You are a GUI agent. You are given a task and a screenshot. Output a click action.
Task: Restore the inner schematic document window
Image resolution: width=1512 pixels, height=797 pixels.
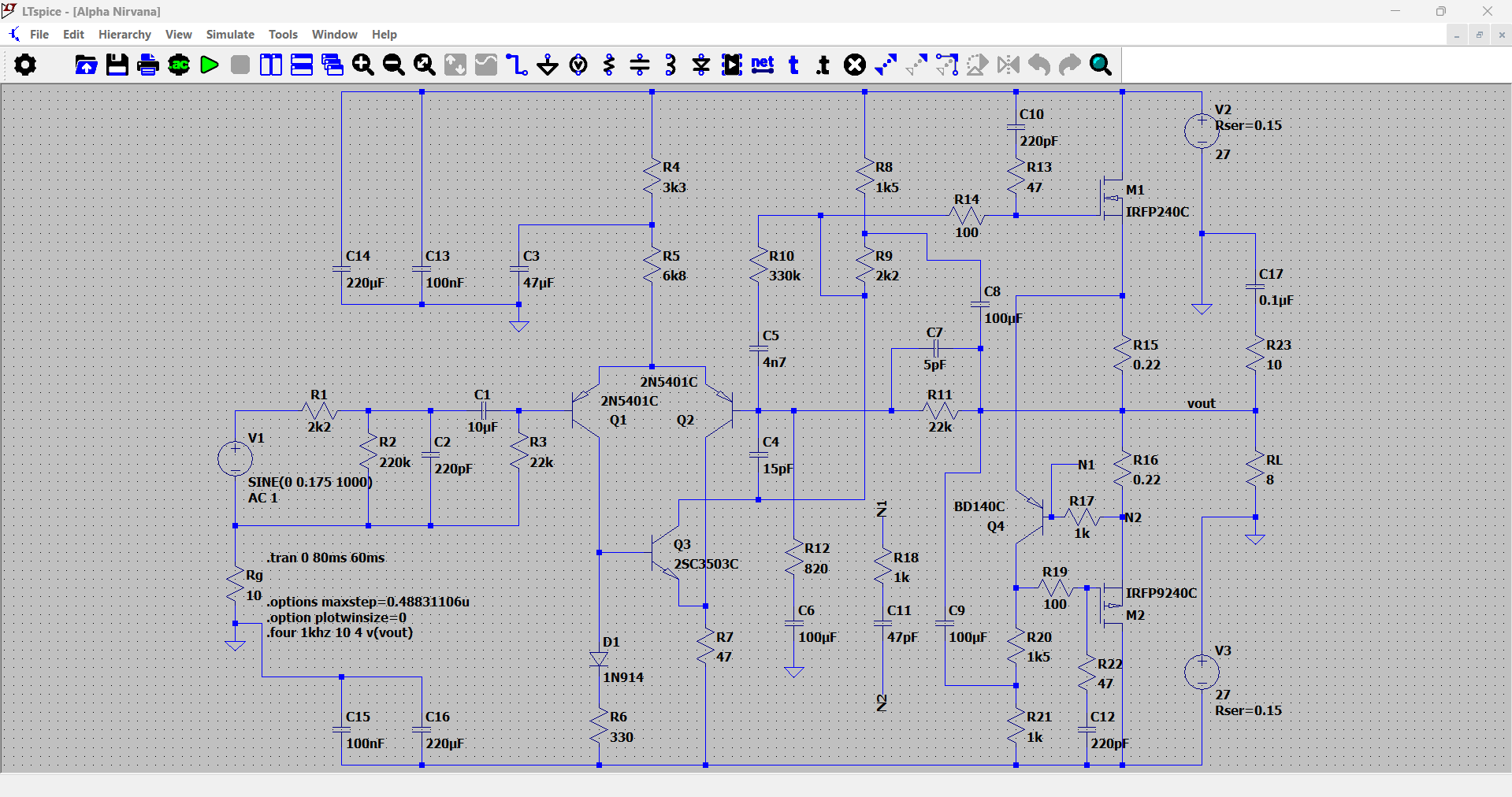[x=1479, y=35]
